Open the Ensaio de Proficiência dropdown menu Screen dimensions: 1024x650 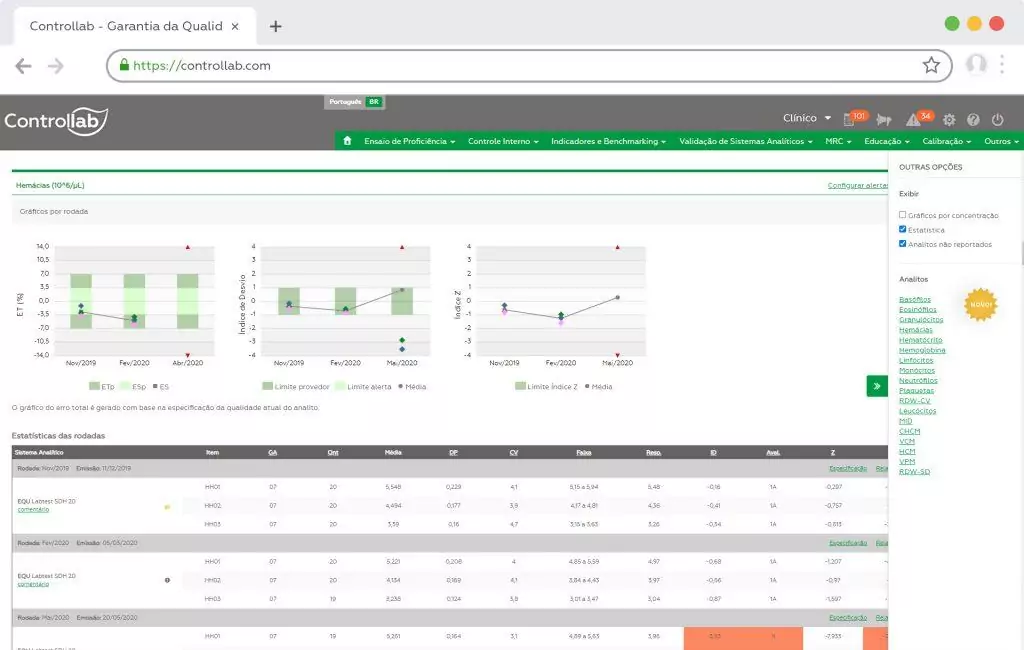409,141
